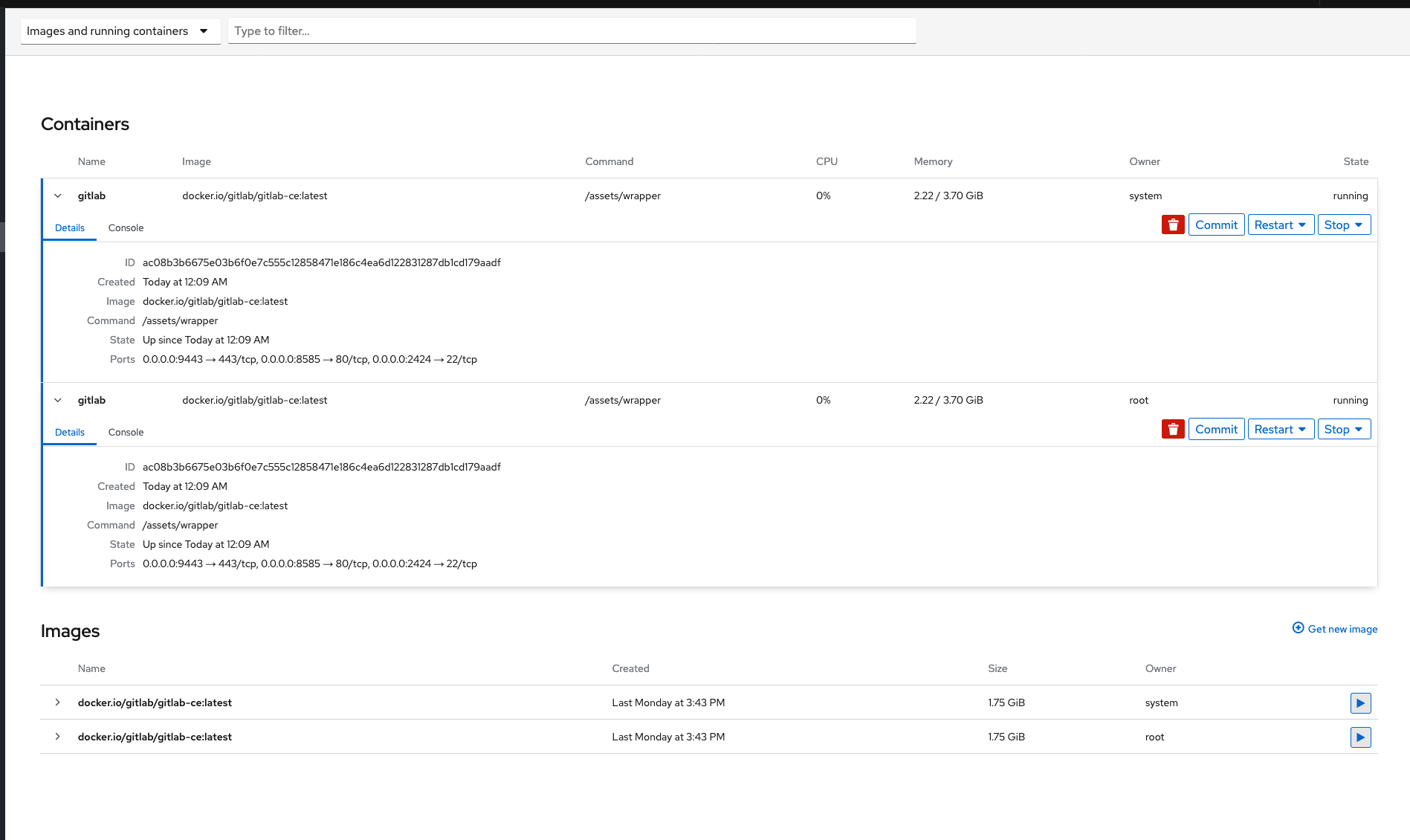
Task: Open the Restart options dropdown for root gitlab
Action: [1302, 429]
